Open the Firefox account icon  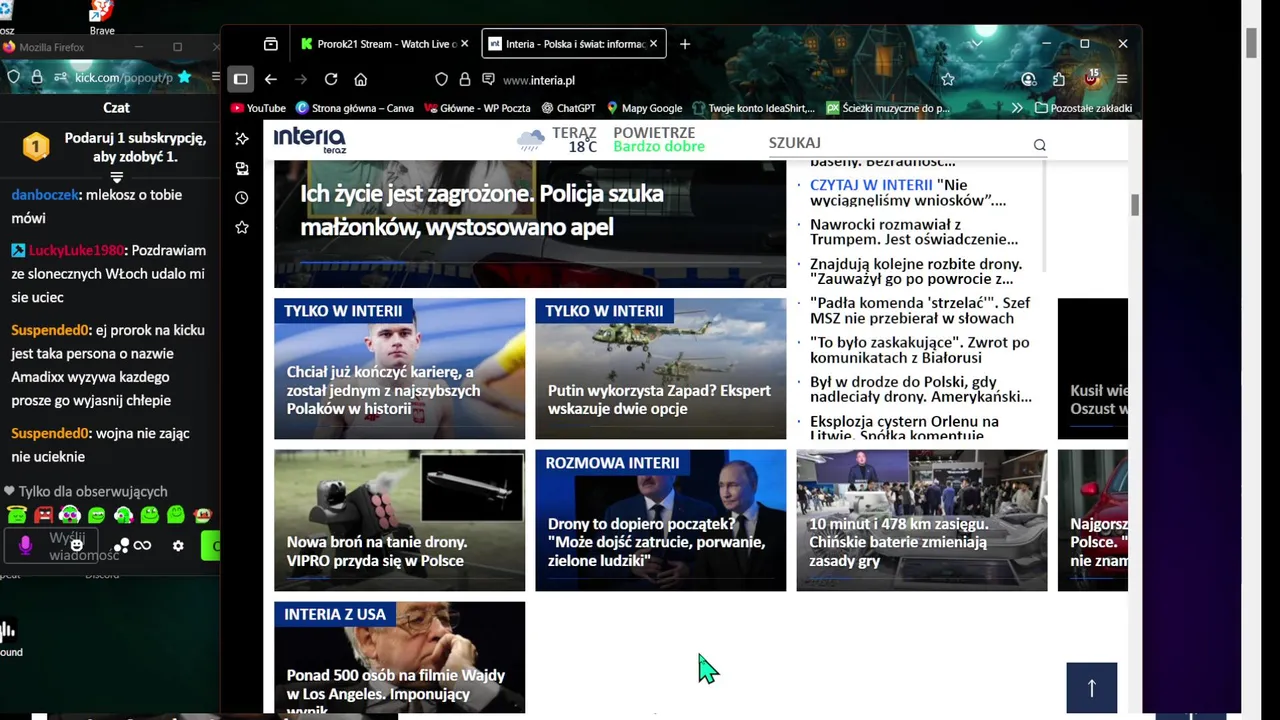[1029, 79]
